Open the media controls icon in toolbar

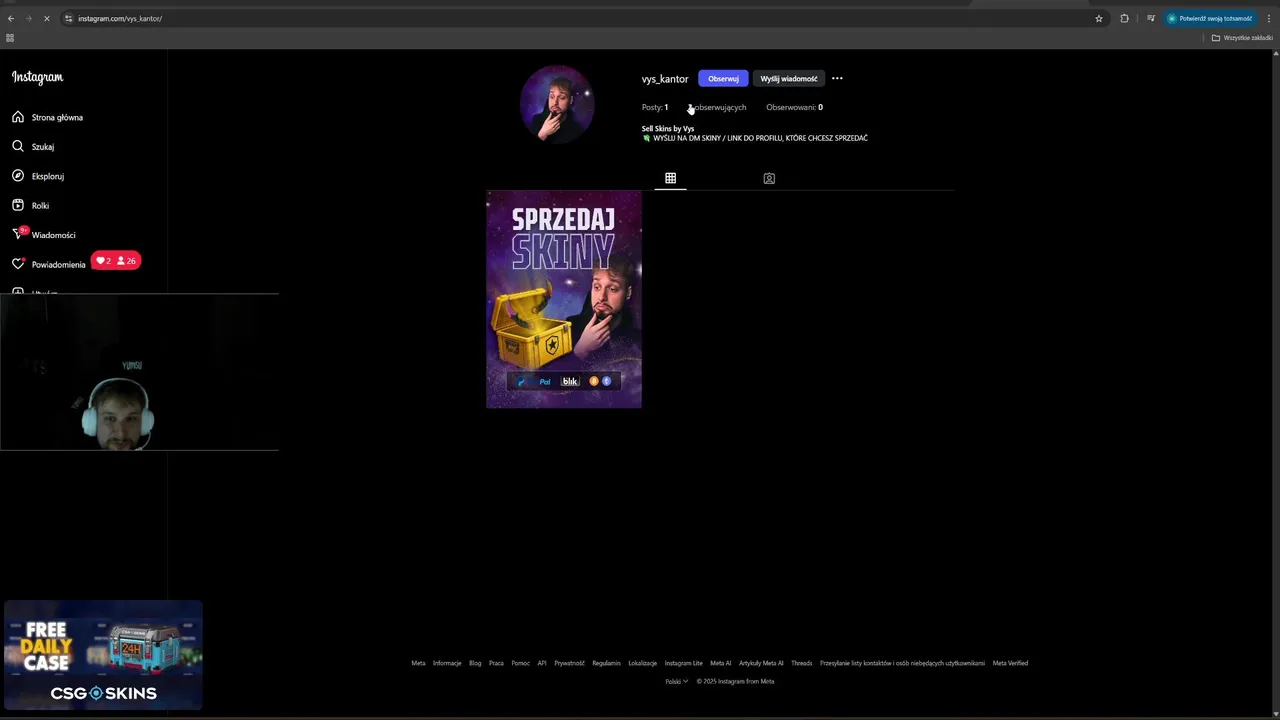[x=1151, y=18]
